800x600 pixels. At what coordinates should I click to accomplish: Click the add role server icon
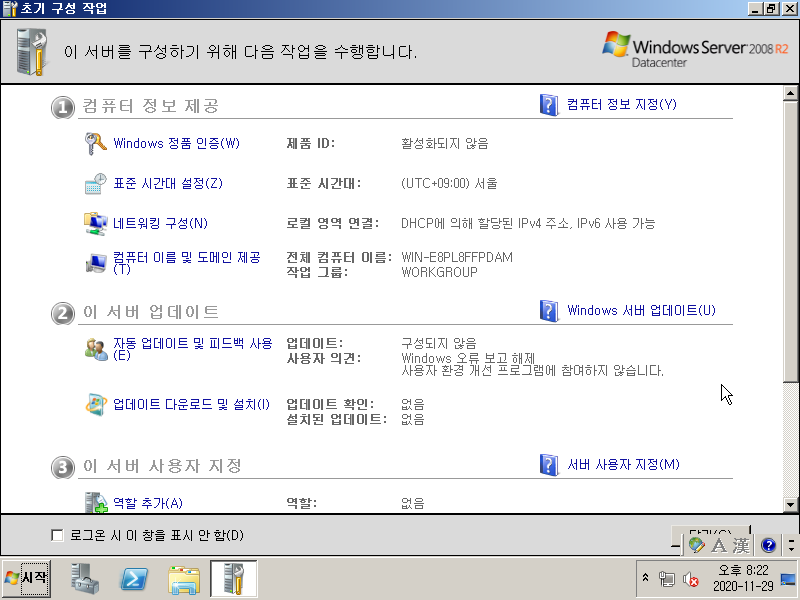click(x=95, y=503)
